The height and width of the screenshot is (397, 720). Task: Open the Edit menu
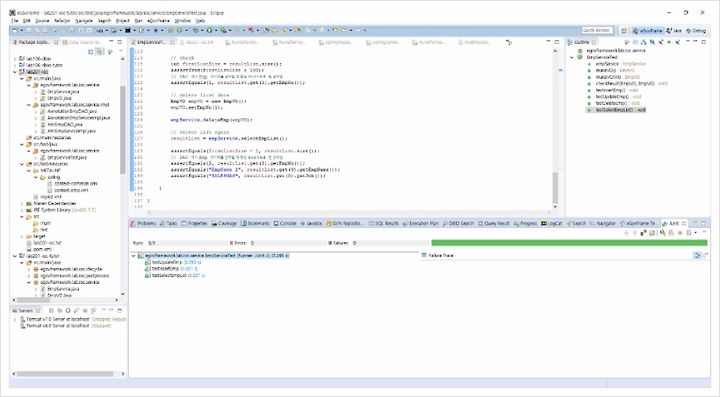[27, 21]
